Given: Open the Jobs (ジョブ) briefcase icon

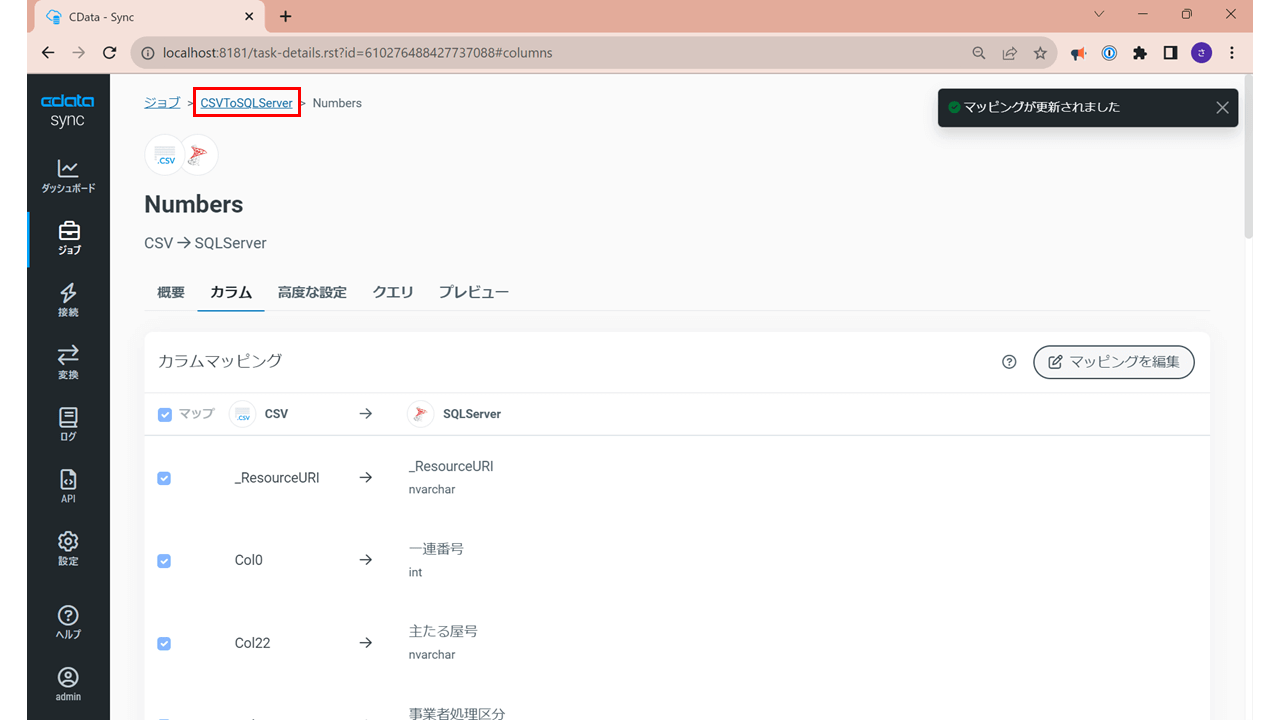Looking at the screenshot, I should coord(69,239).
